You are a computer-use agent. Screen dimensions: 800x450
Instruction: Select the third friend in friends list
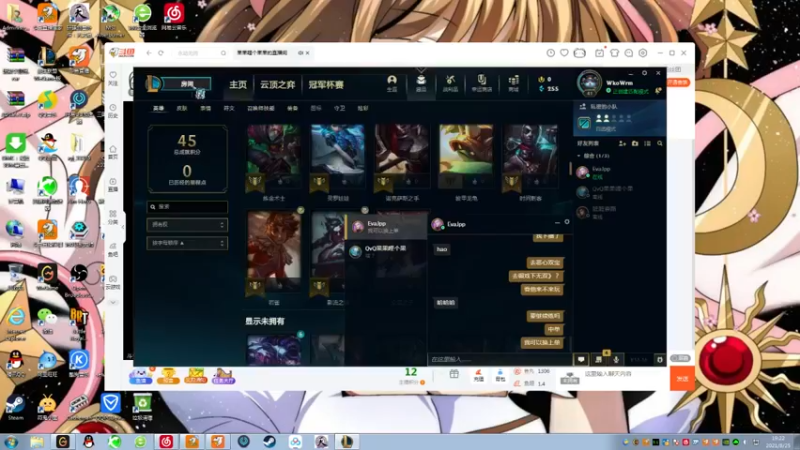click(619, 212)
